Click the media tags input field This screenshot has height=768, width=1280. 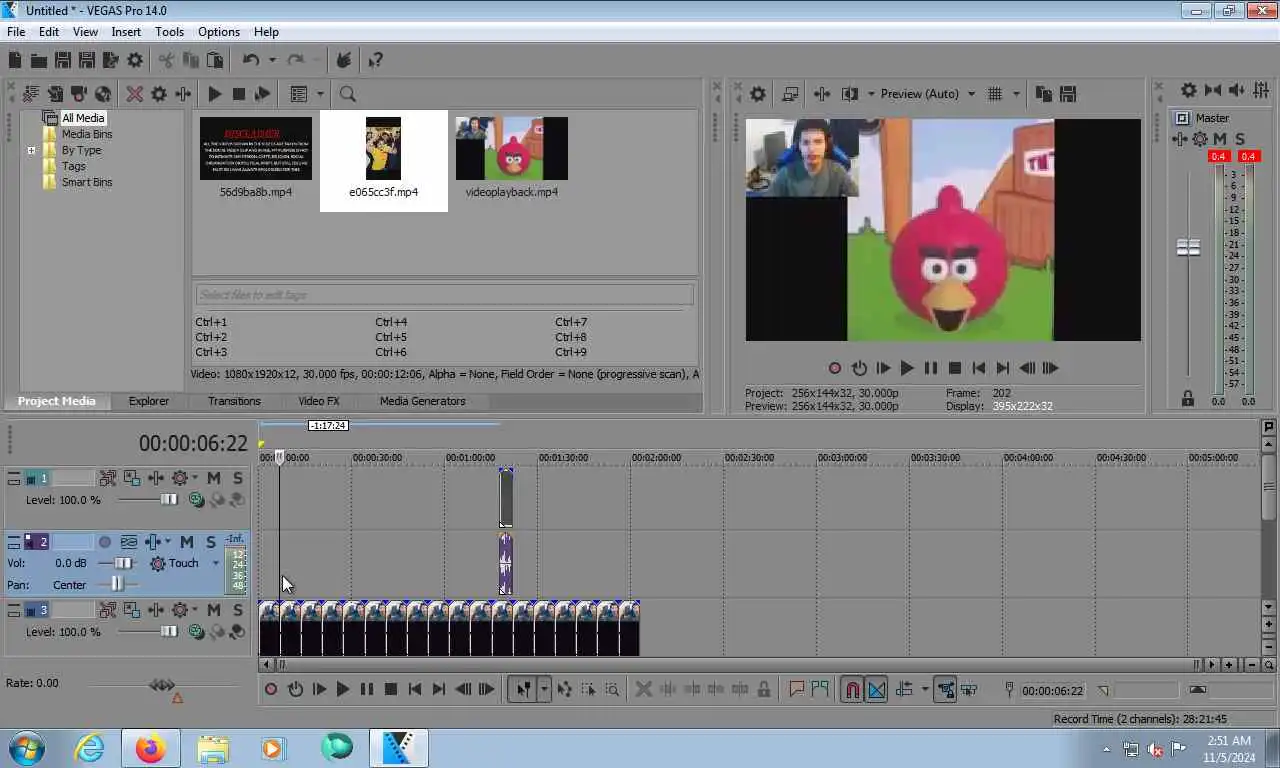coord(444,295)
